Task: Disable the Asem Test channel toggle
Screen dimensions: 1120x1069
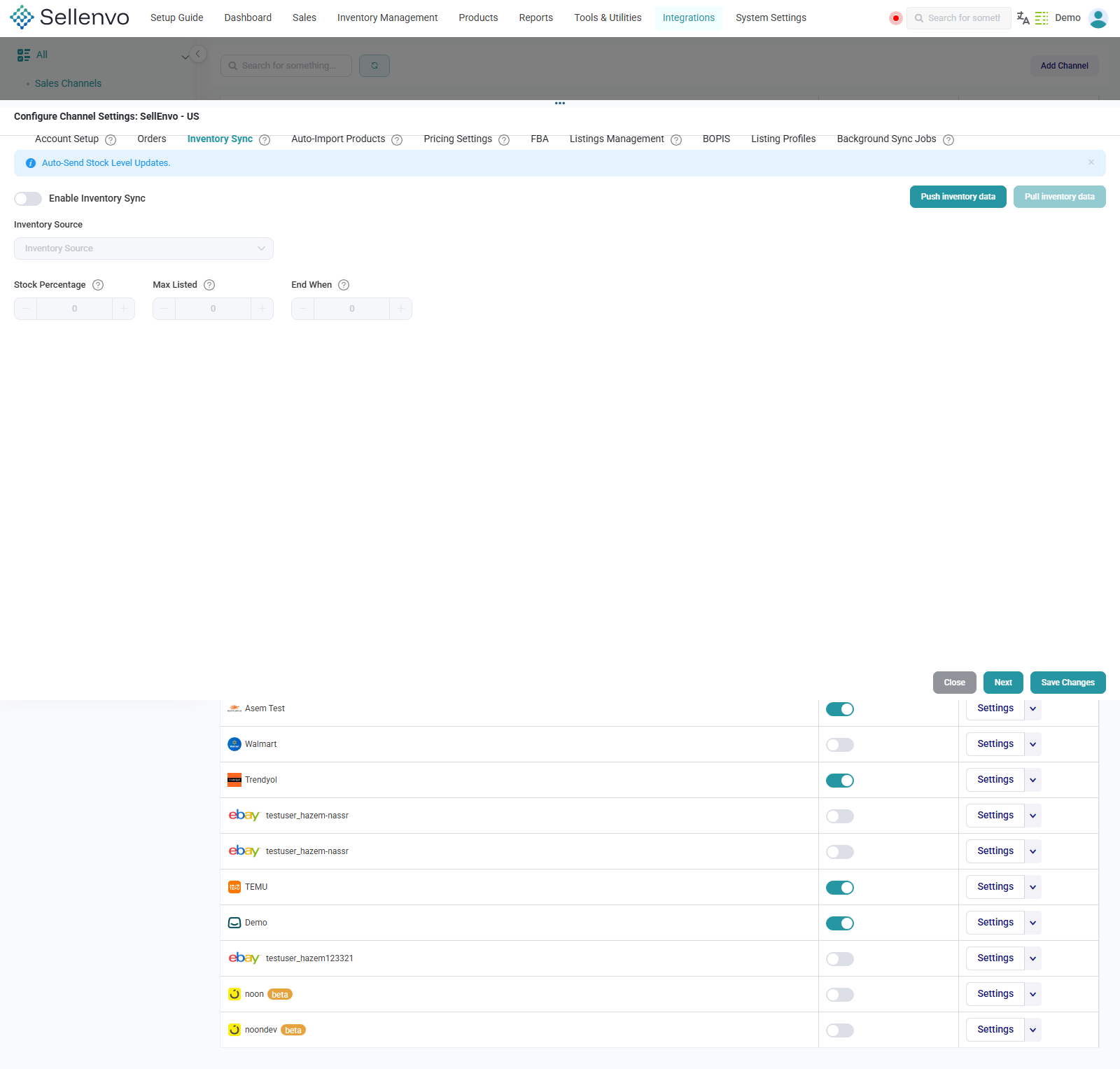Action: coord(840,709)
